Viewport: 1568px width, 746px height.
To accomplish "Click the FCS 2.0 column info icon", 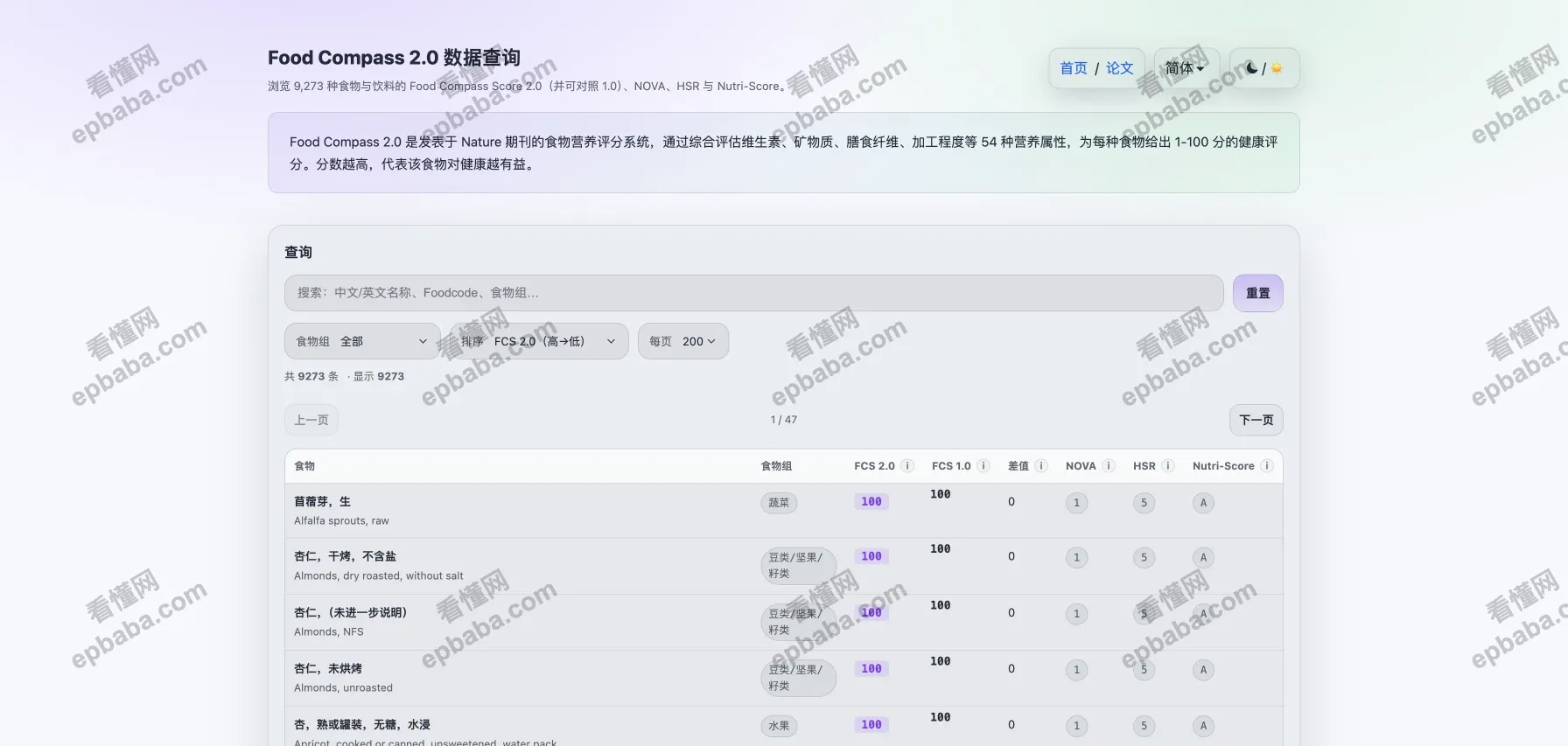I will 907,466.
